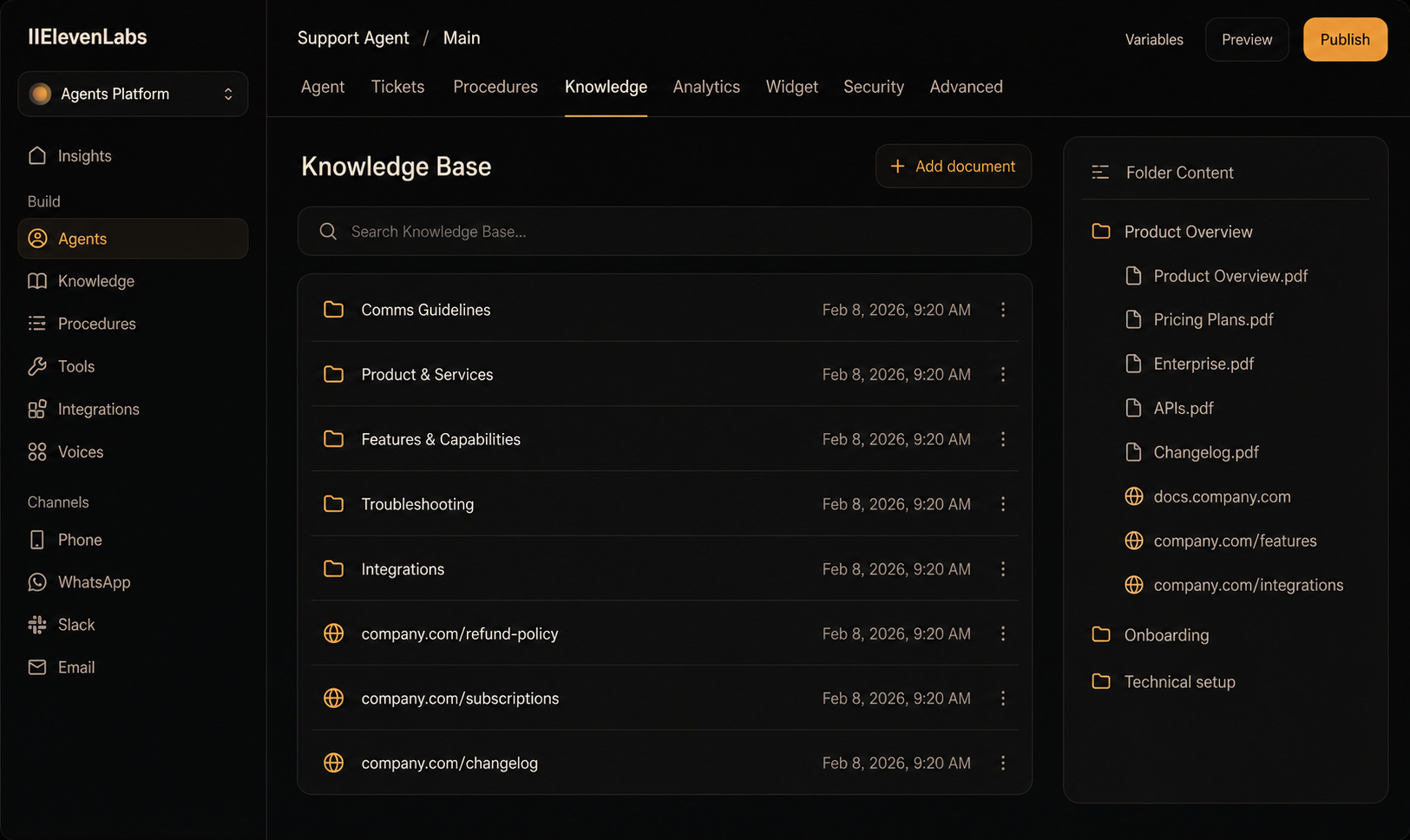Select the Phone channel
Image resolution: width=1410 pixels, height=840 pixels.
(65, 540)
